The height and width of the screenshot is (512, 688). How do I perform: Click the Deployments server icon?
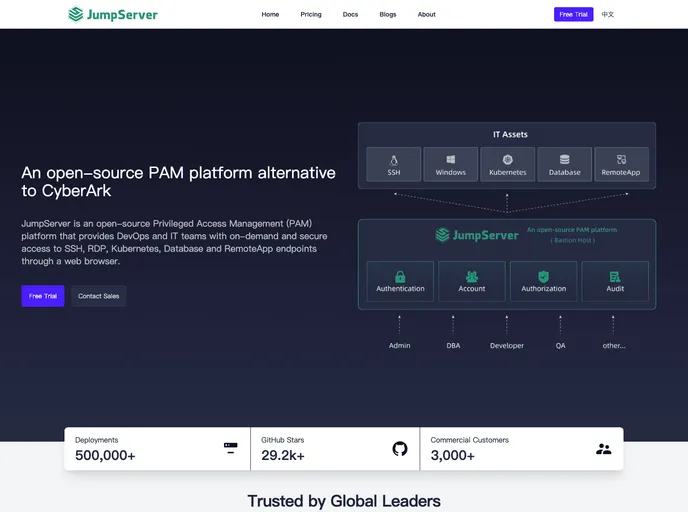pos(230,448)
